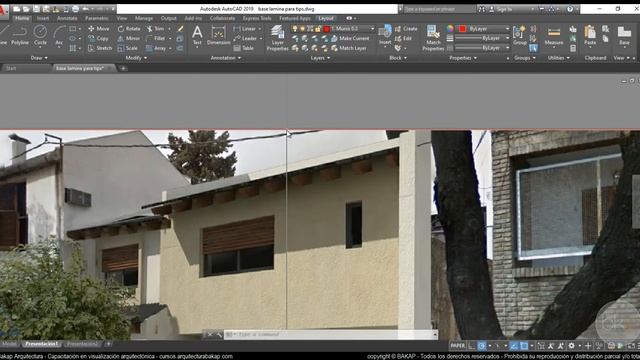Select the Circle drawing tool
This screenshot has width=640, height=360.
40,35
